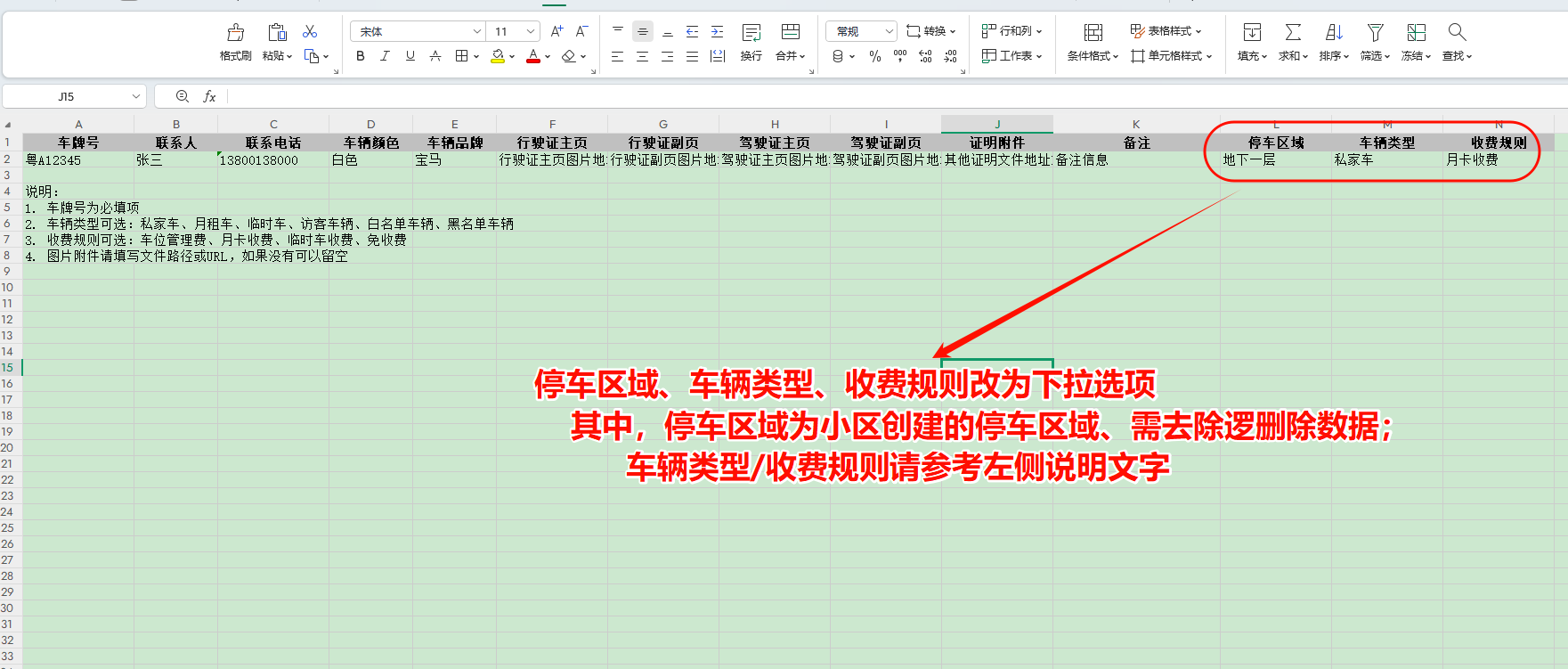
Task: Open the Name Box J15 dropdown
Action: click(x=136, y=96)
